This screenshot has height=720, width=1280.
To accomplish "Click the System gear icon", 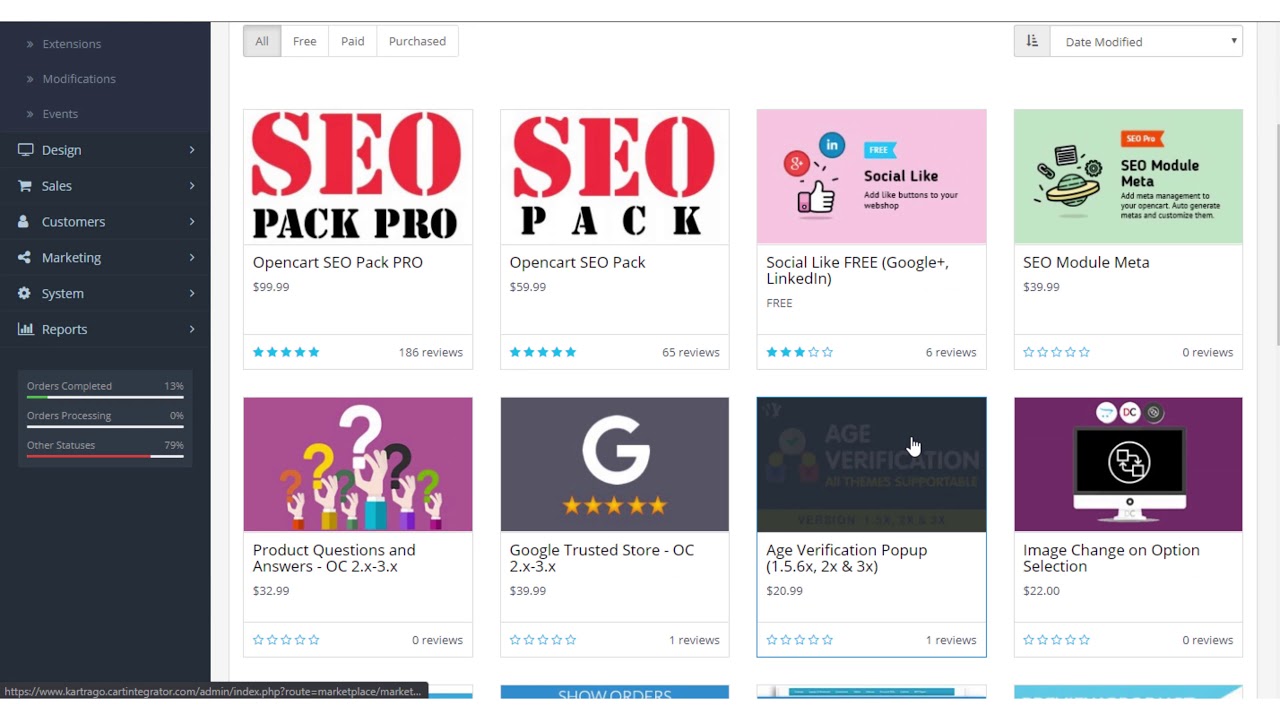I will tap(24, 294).
